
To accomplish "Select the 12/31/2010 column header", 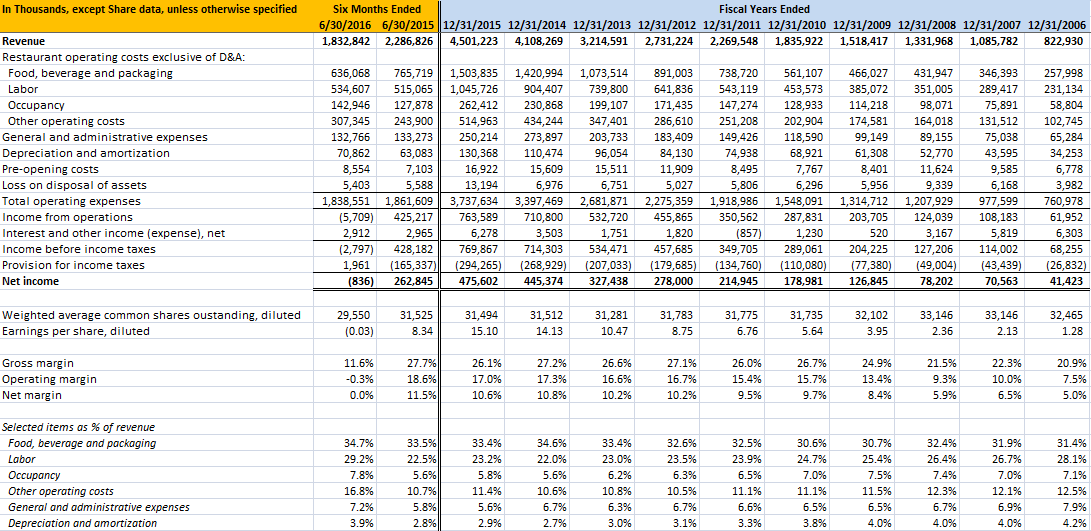I will [797, 25].
